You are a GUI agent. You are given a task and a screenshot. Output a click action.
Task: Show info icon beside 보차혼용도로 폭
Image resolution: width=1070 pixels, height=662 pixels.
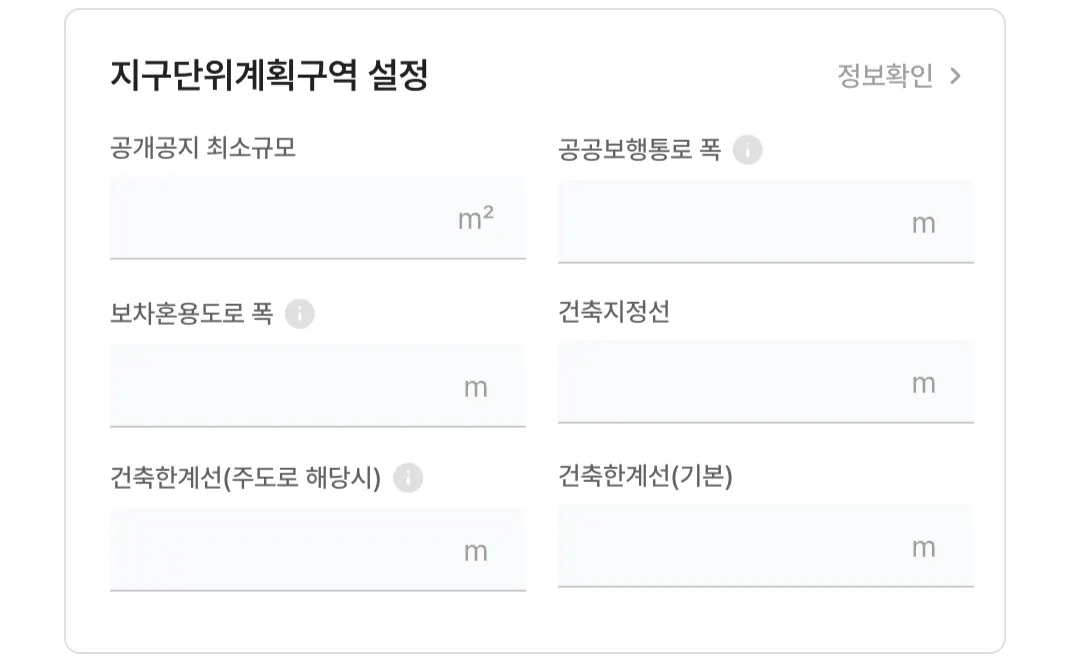[300, 314]
